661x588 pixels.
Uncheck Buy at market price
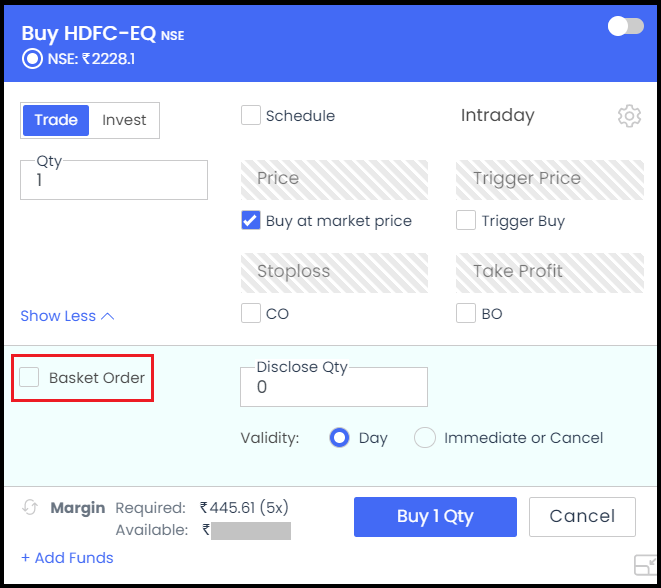[251, 220]
